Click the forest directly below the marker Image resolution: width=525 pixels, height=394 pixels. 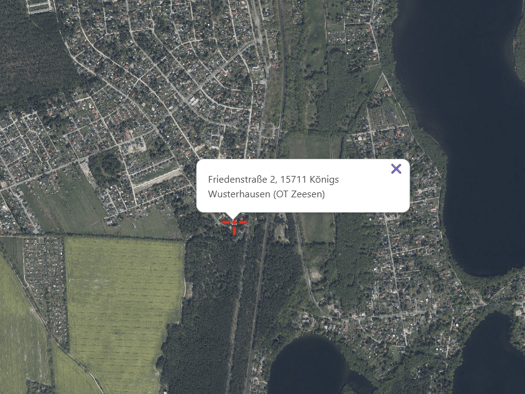214,301
